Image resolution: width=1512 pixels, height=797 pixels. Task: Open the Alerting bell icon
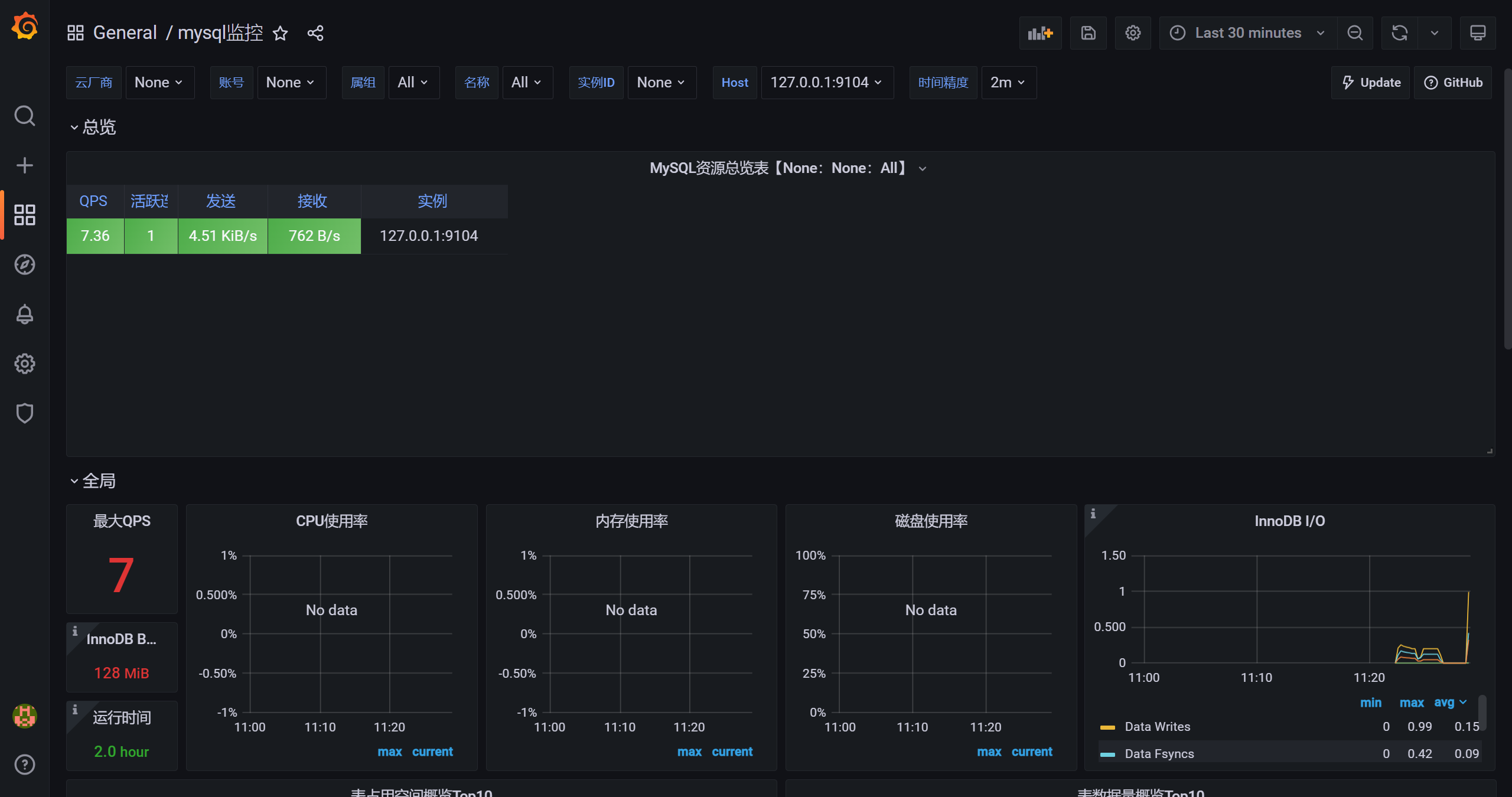pyautogui.click(x=25, y=314)
